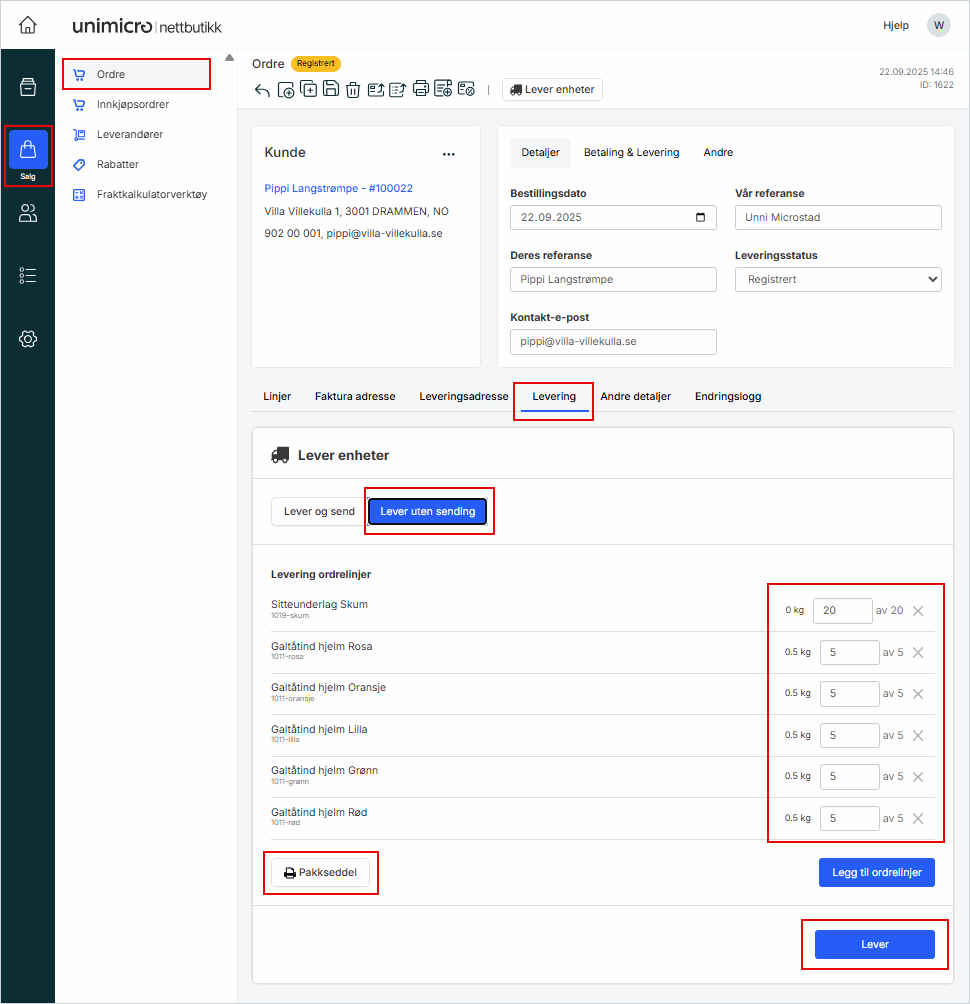Open the Kunde three-dot menu

(449, 154)
